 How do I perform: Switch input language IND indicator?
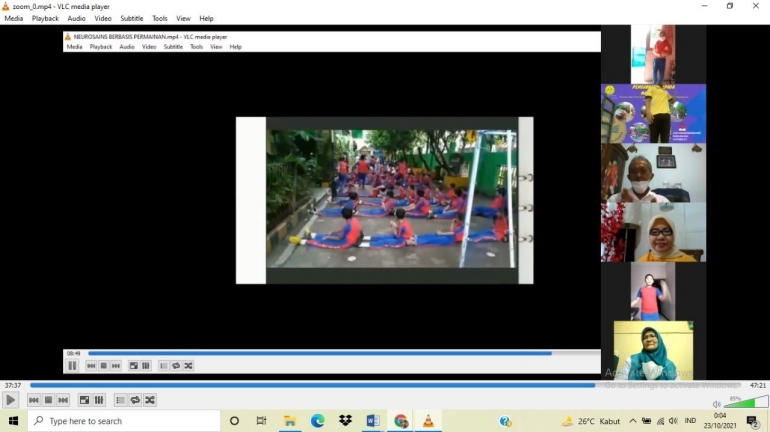point(690,421)
